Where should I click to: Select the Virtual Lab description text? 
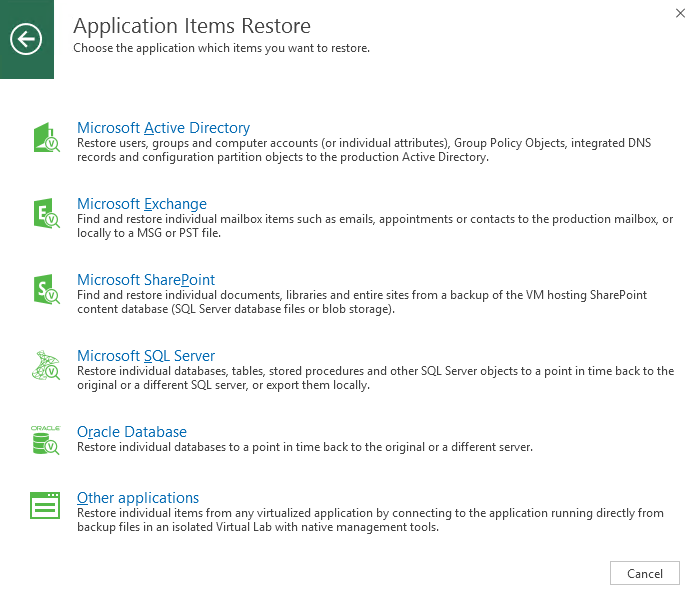pyautogui.click(x=370, y=520)
